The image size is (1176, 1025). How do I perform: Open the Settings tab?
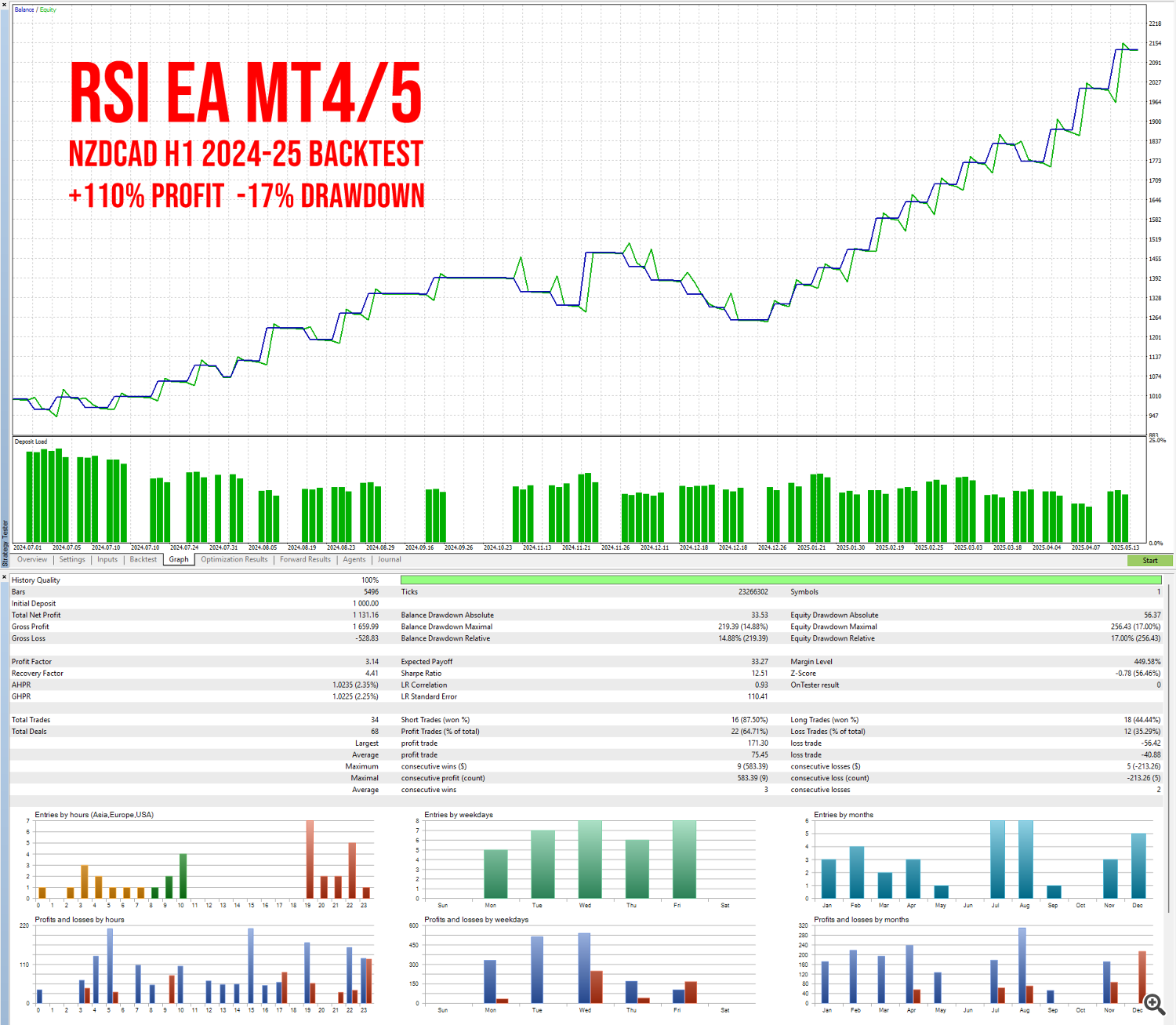point(72,559)
